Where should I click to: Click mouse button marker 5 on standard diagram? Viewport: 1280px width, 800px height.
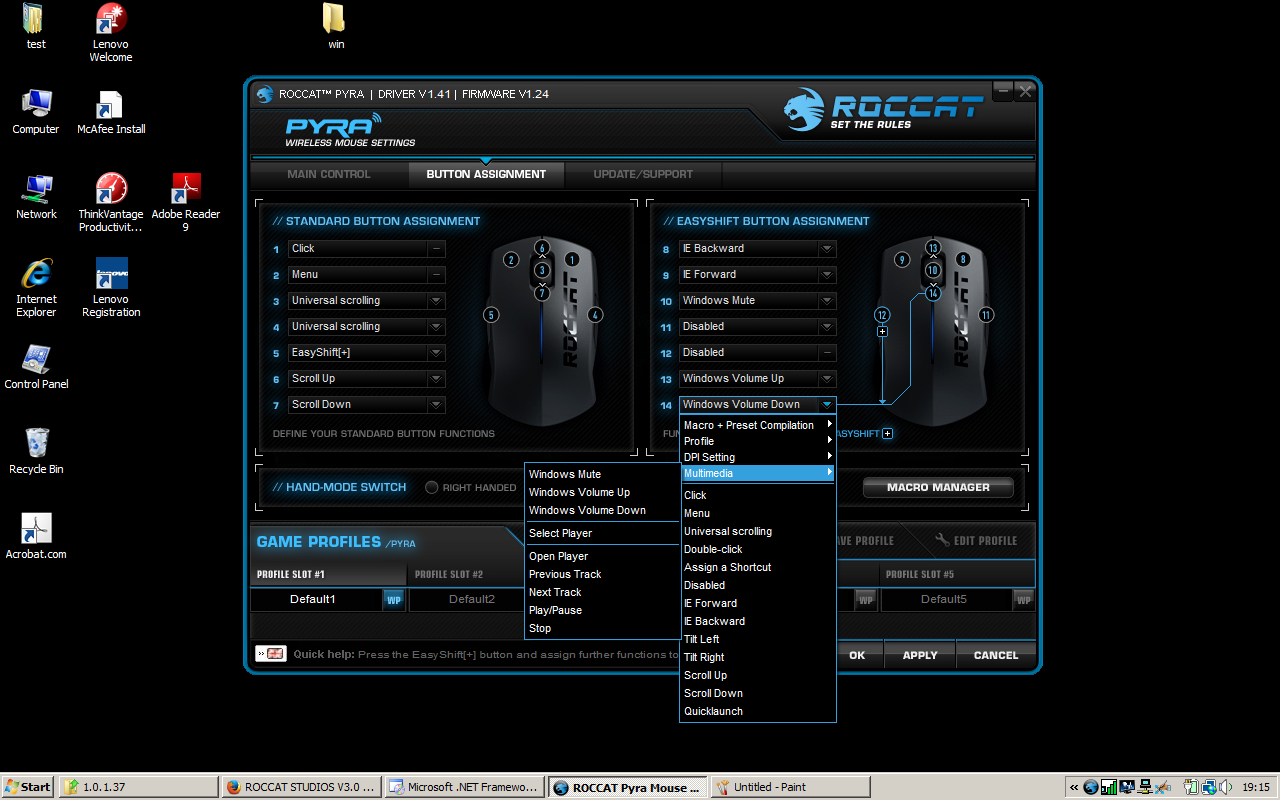point(490,314)
